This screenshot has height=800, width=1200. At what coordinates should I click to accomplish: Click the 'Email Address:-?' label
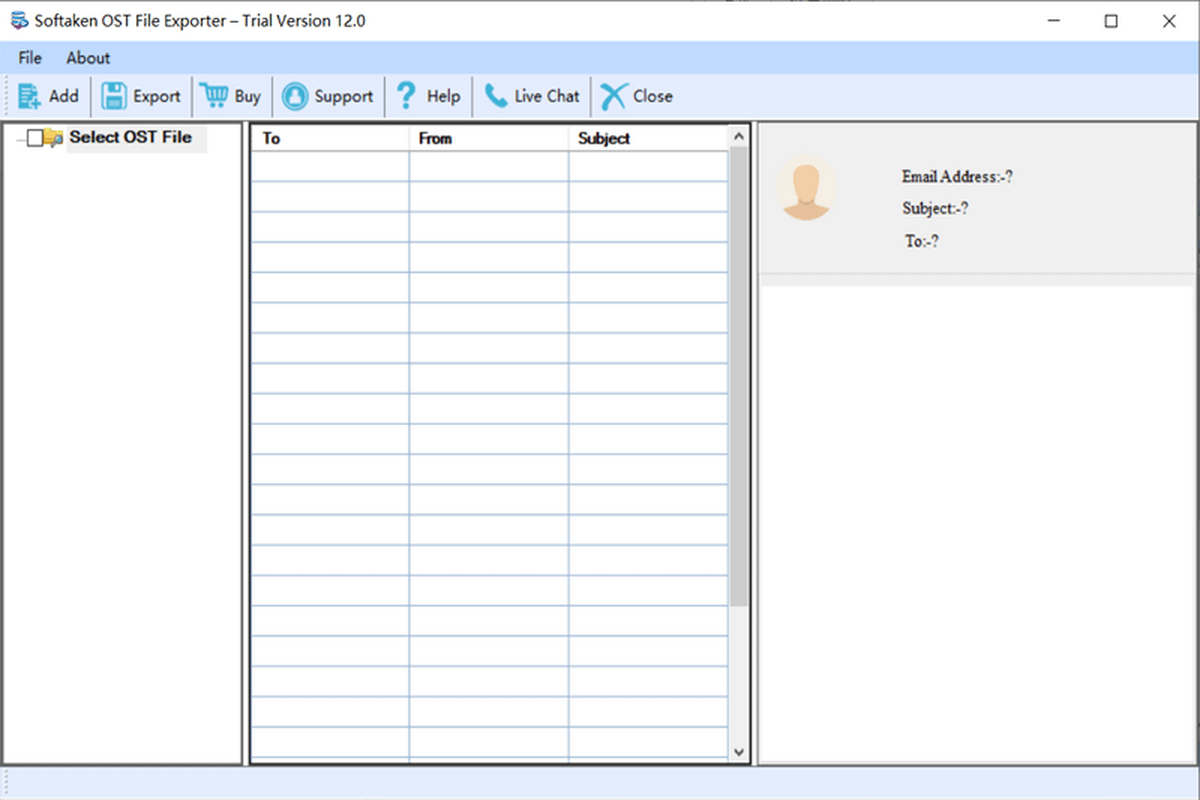point(958,177)
